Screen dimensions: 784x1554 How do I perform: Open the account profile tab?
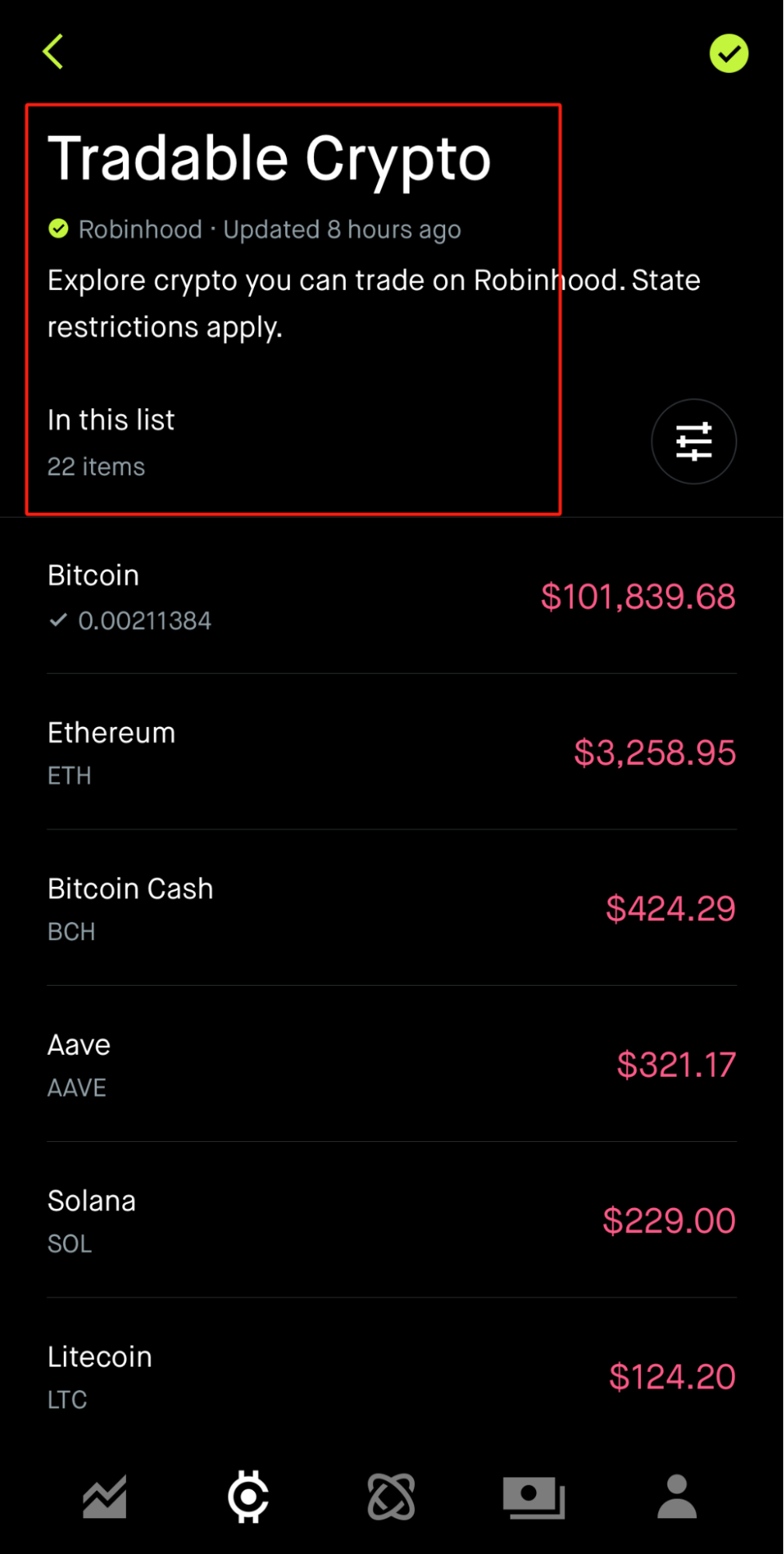pos(677,1496)
